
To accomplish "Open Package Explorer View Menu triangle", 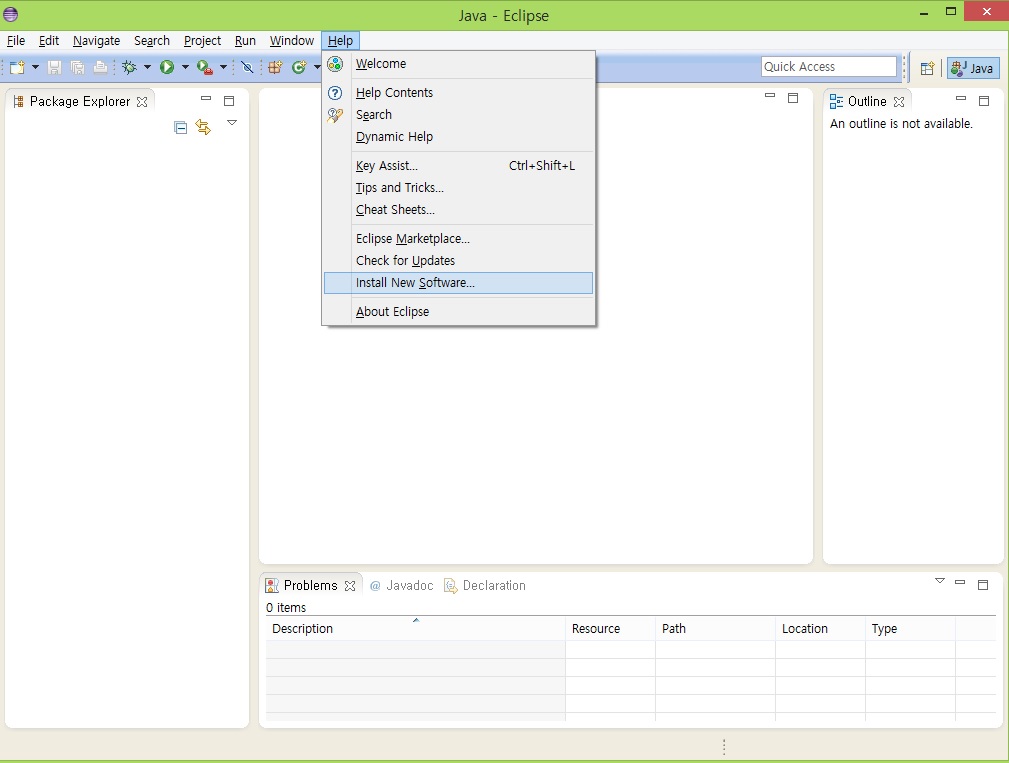I will pos(232,123).
